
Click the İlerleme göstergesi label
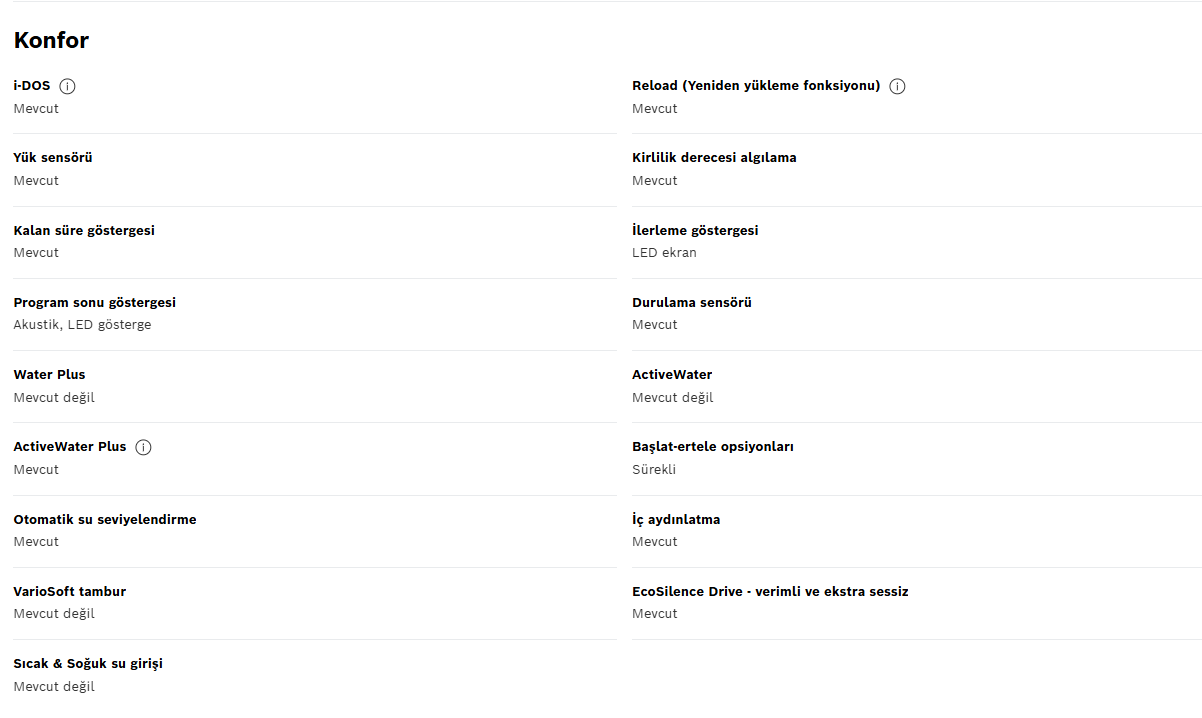coord(695,230)
